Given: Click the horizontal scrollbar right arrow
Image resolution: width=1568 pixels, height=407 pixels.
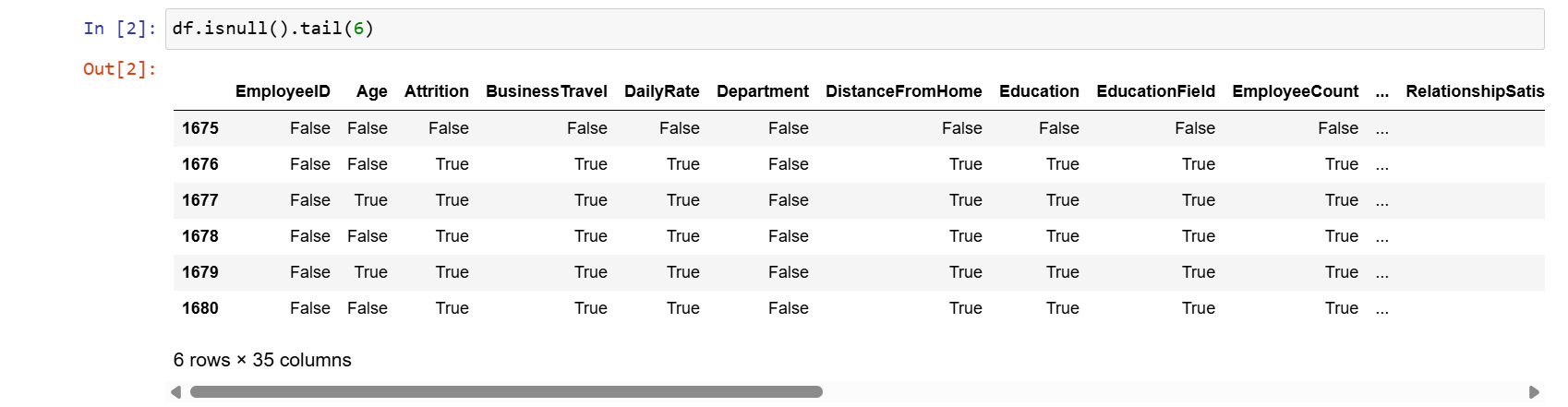Looking at the screenshot, I should point(1534,392).
